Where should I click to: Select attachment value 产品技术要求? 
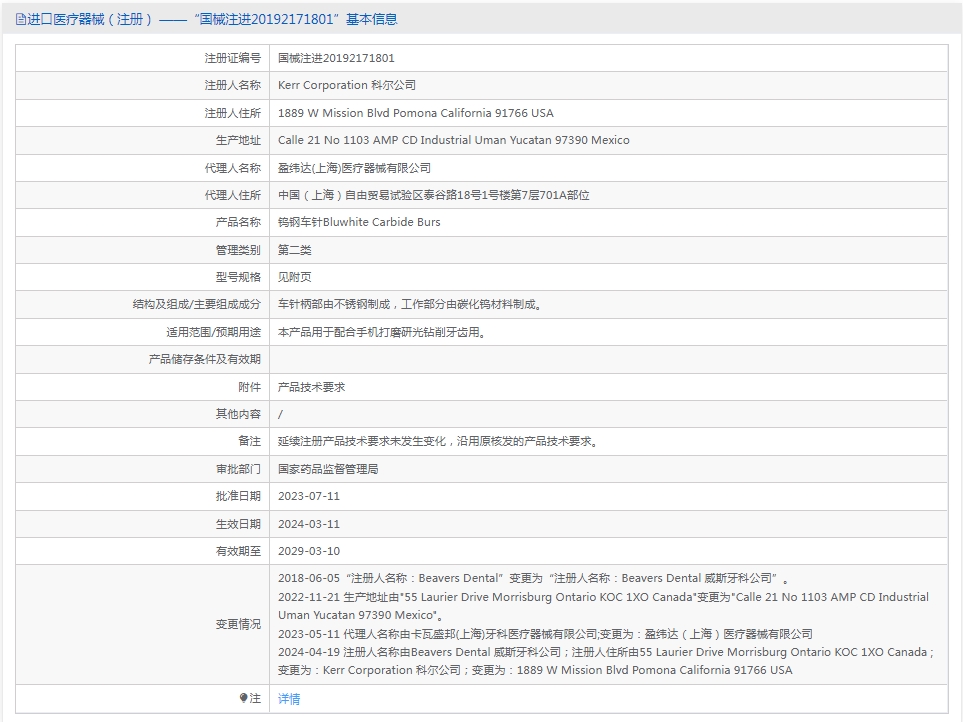tap(311, 387)
